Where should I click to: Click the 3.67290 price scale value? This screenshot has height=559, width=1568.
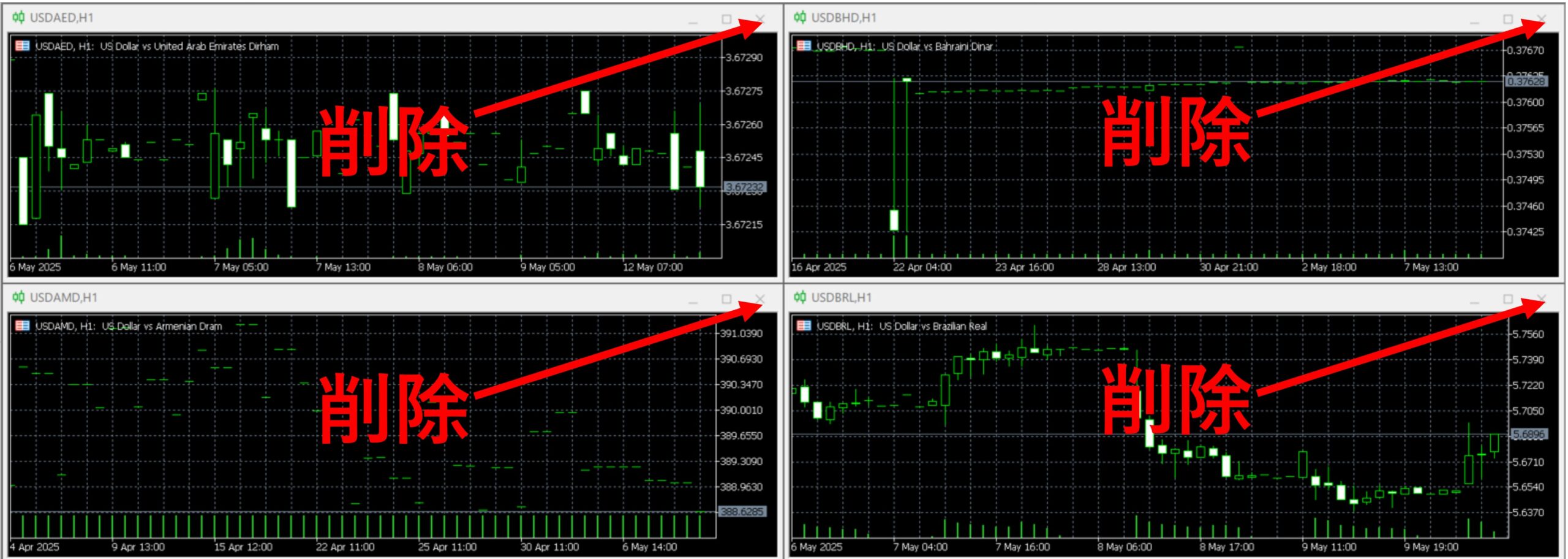point(744,58)
